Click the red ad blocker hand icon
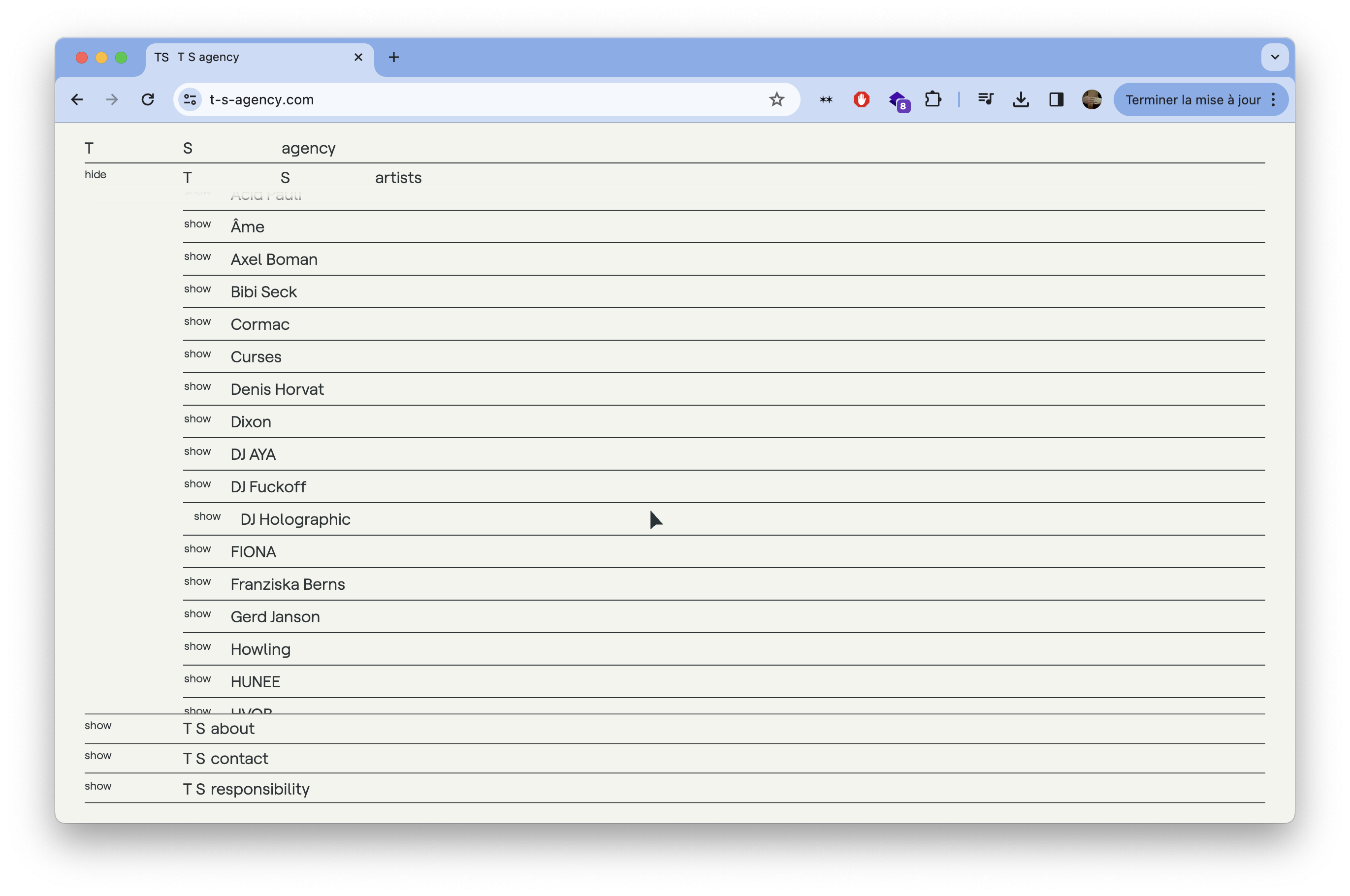Image resolution: width=1350 pixels, height=896 pixels. click(861, 99)
